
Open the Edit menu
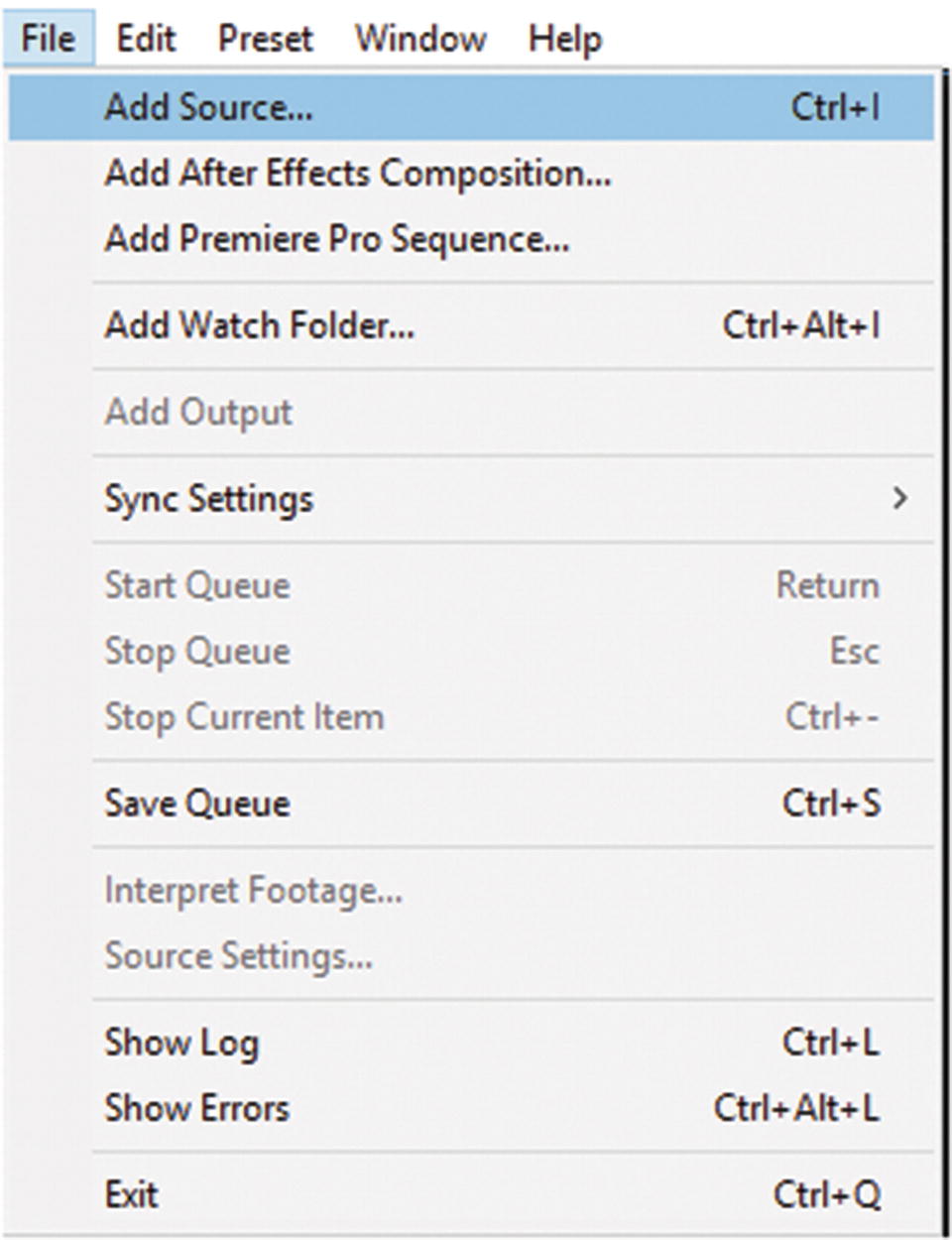tap(146, 39)
